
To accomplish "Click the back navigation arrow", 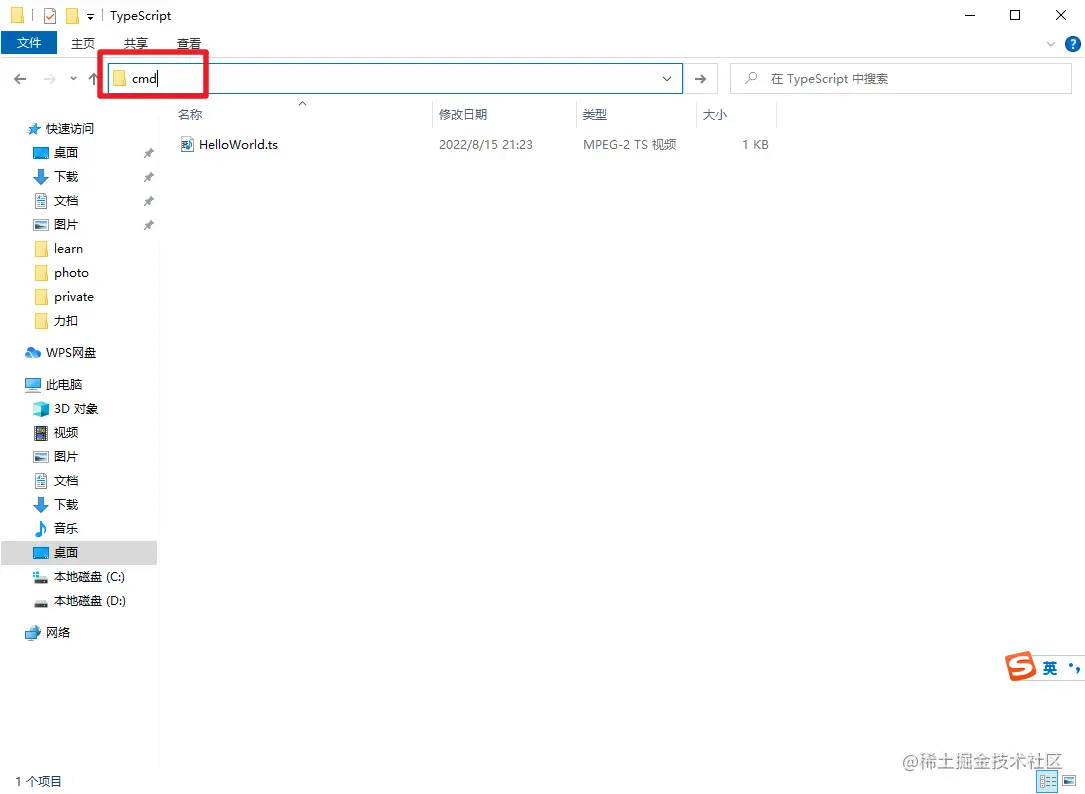I will coord(20,79).
